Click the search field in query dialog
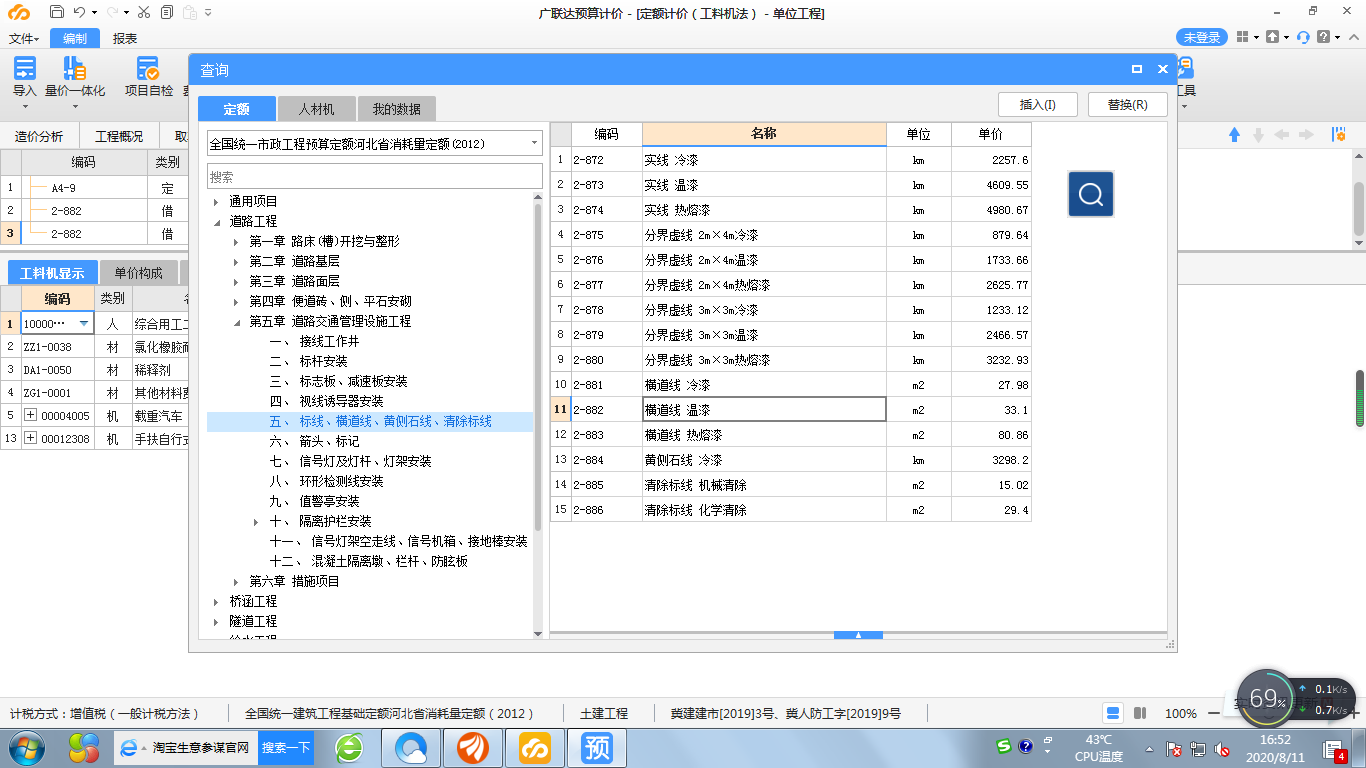 [x=375, y=176]
